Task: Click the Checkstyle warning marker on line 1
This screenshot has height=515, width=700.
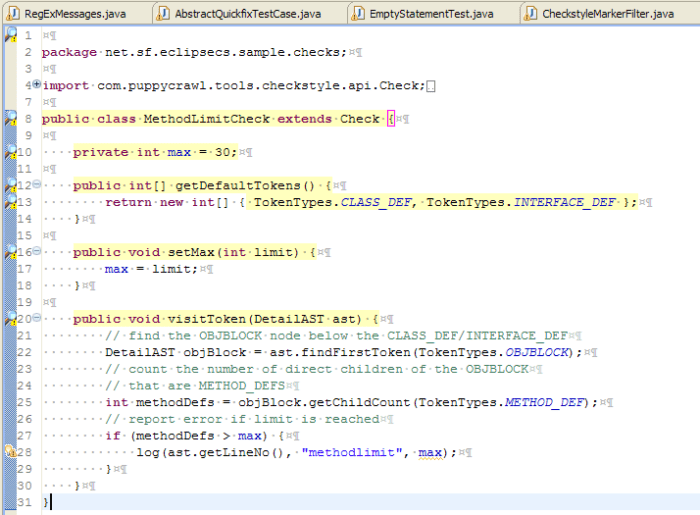Action: point(11,34)
